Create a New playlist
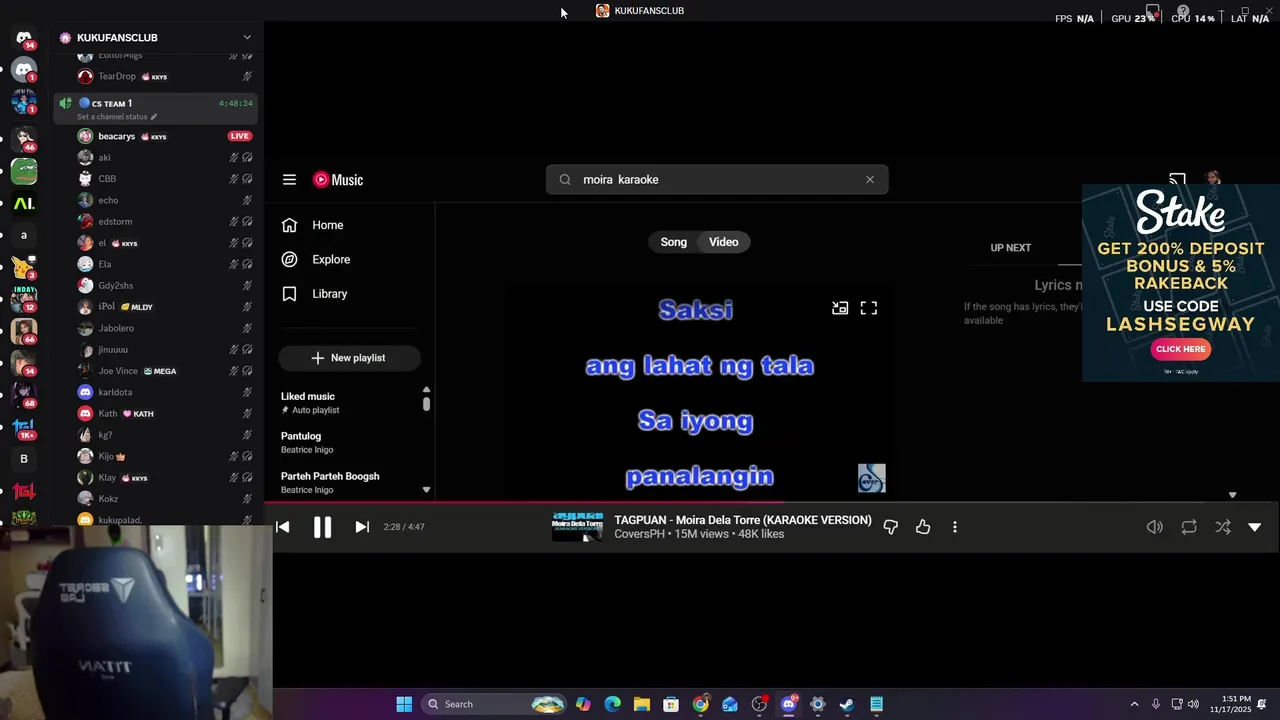The image size is (1280, 720). point(349,358)
